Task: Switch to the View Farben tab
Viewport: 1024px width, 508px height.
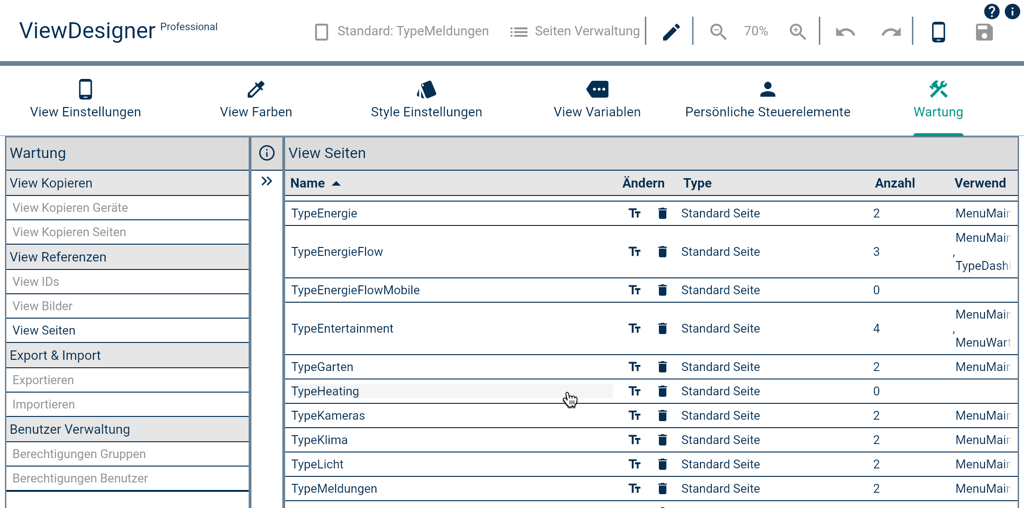Action: click(256, 99)
